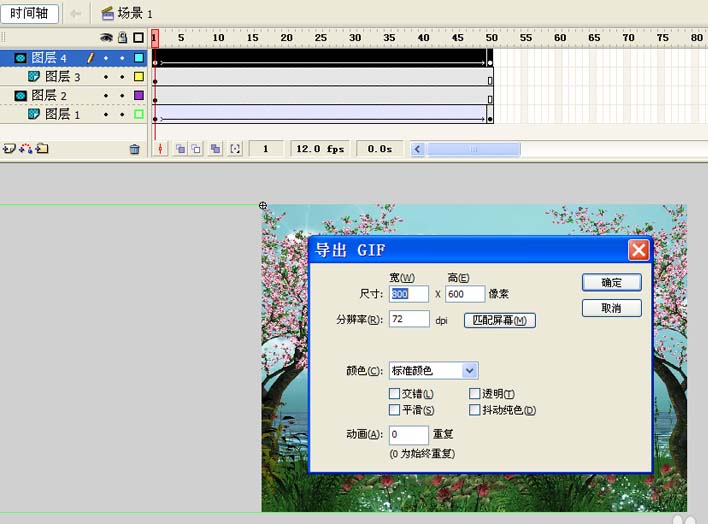The width and height of the screenshot is (708, 524).
Task: Delete layer with trash icon
Action: (135, 149)
